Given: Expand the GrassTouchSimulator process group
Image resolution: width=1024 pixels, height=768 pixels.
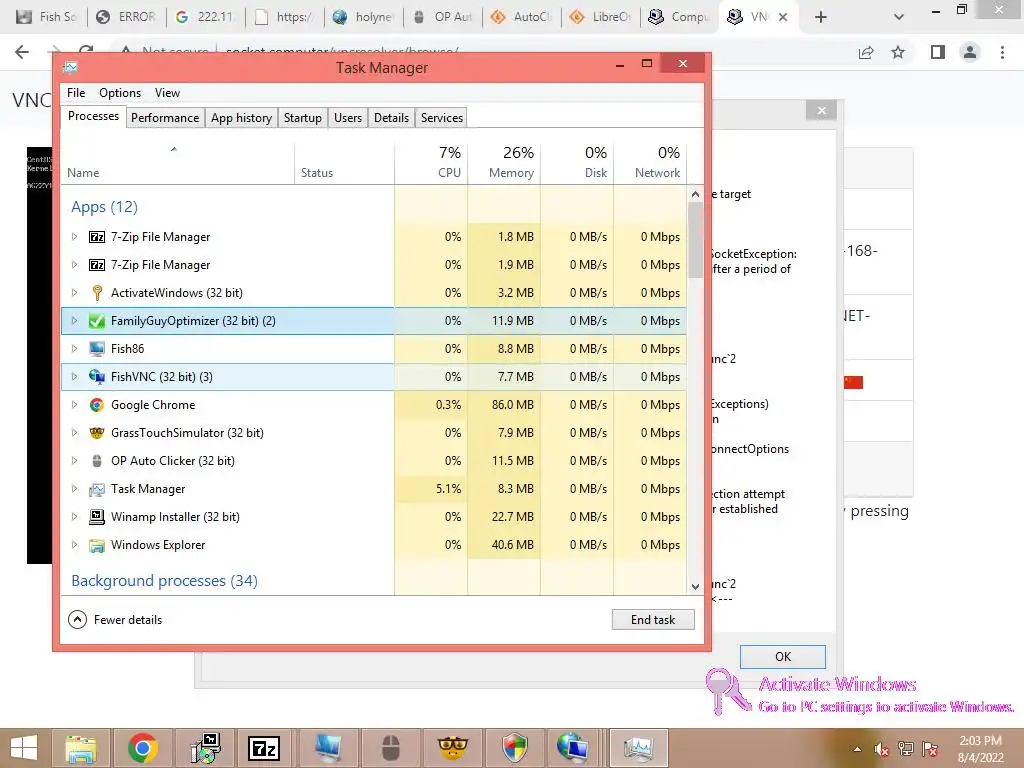Looking at the screenshot, I should (74, 433).
